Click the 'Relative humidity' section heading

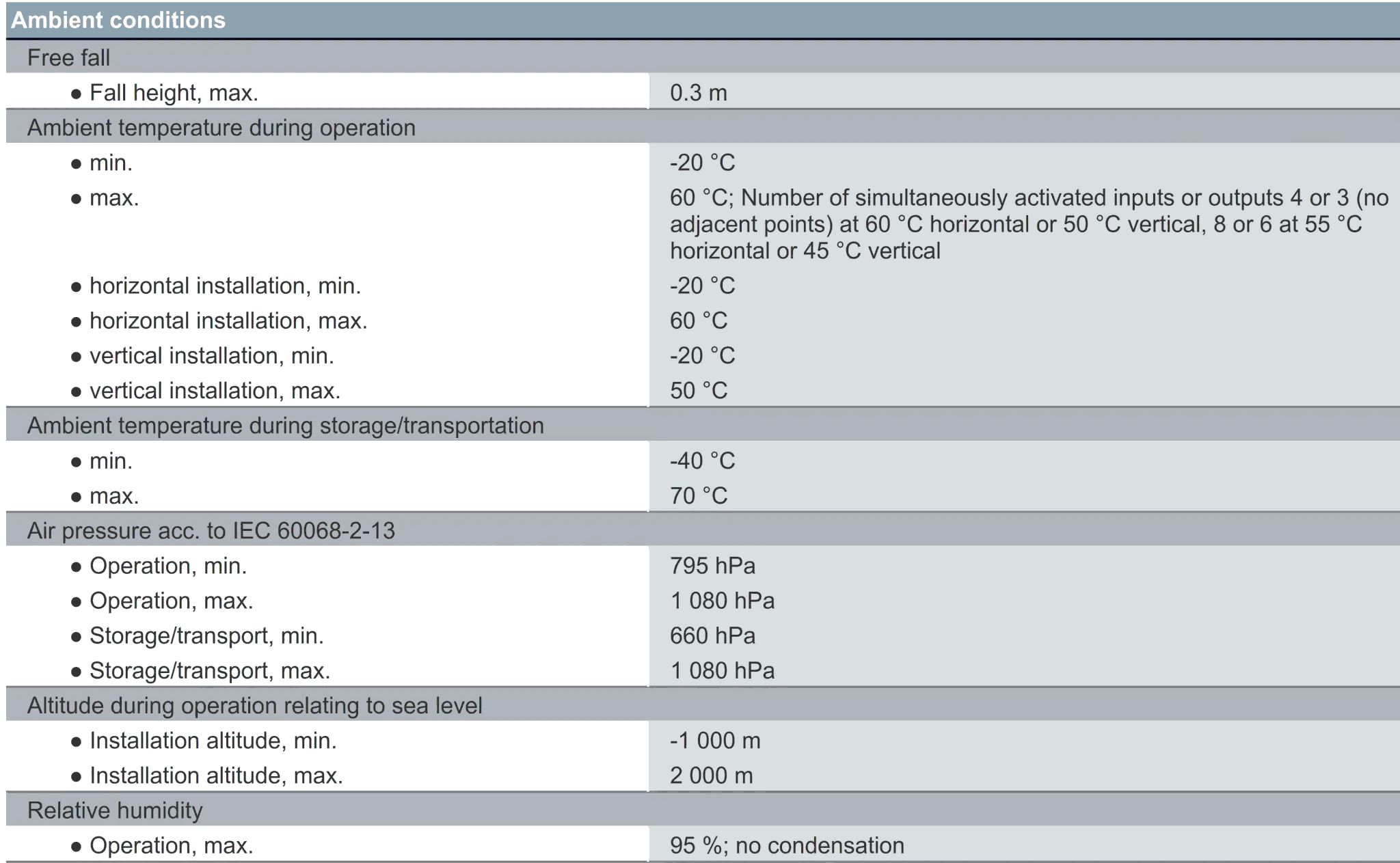click(115, 810)
